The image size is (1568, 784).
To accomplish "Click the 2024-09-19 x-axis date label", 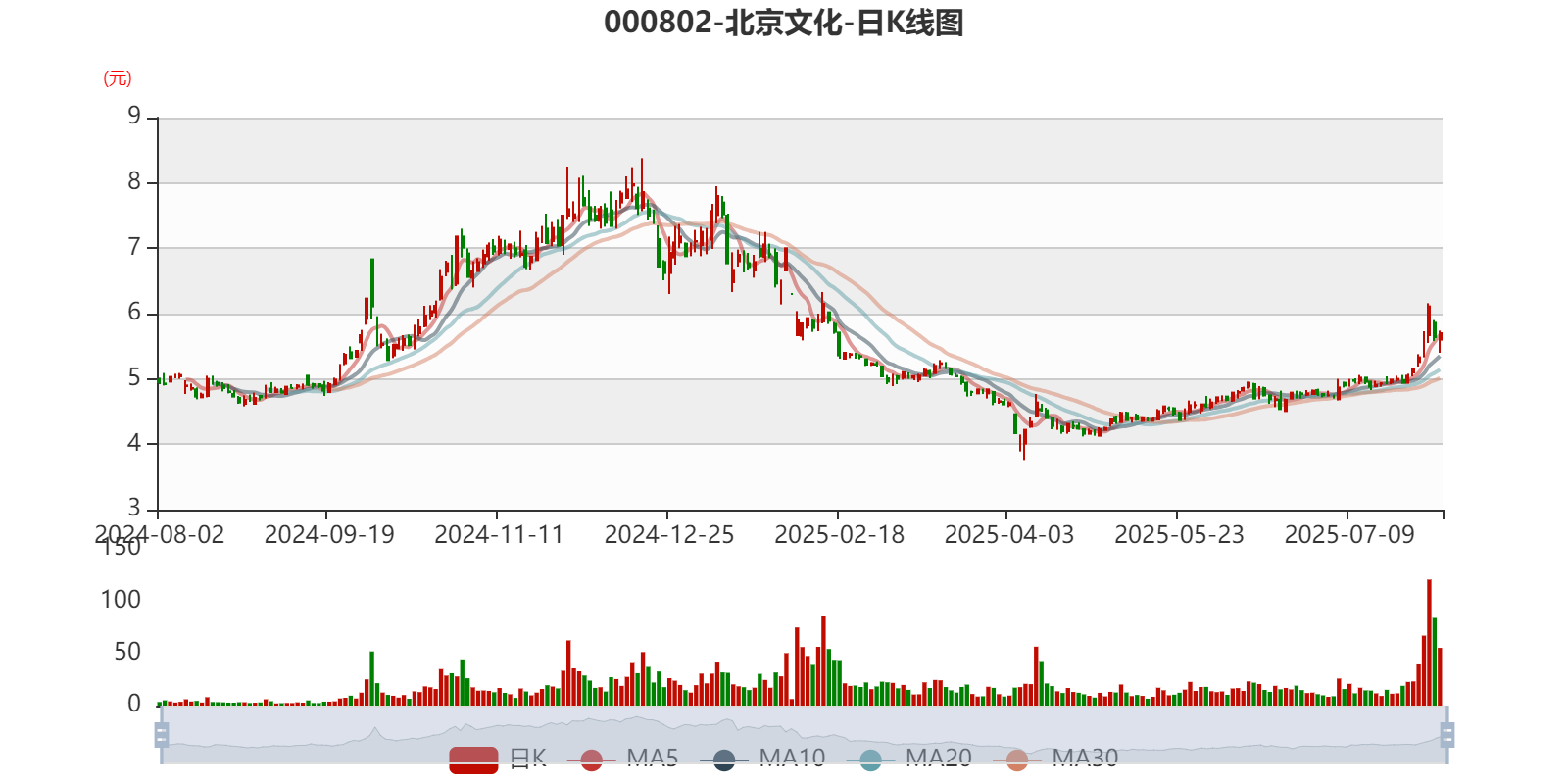I will [329, 535].
